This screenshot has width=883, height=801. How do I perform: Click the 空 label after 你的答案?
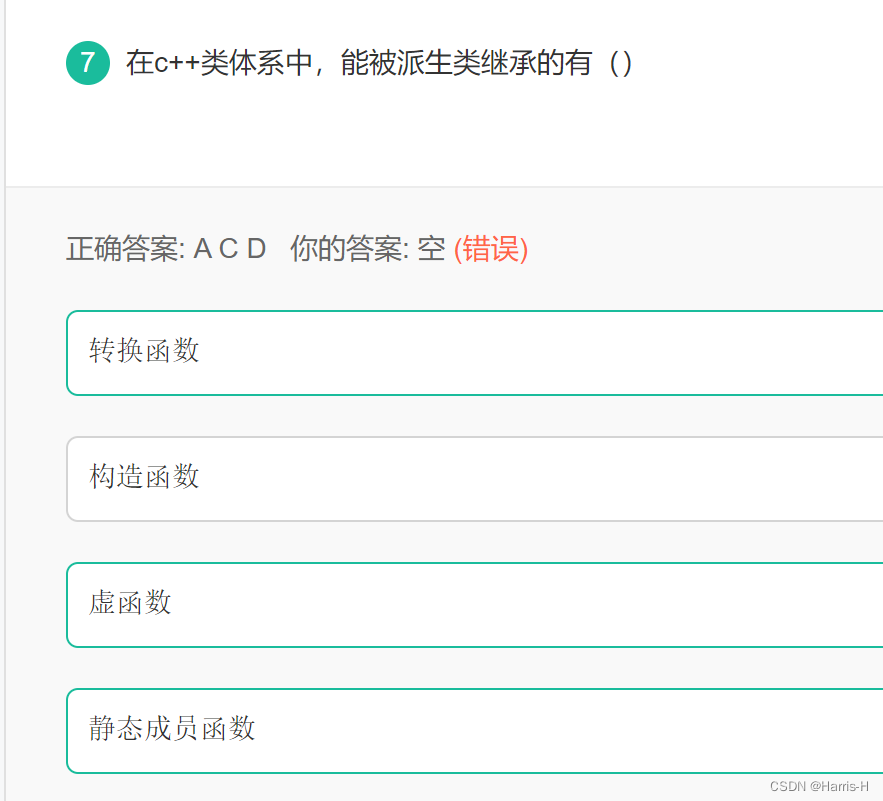(x=430, y=250)
